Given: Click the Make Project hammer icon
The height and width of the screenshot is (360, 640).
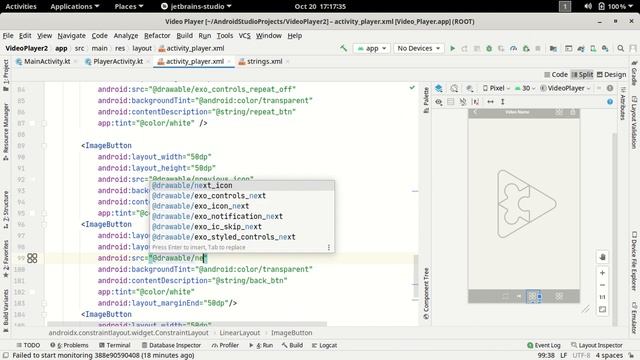Looking at the screenshot, I should coord(343,48).
